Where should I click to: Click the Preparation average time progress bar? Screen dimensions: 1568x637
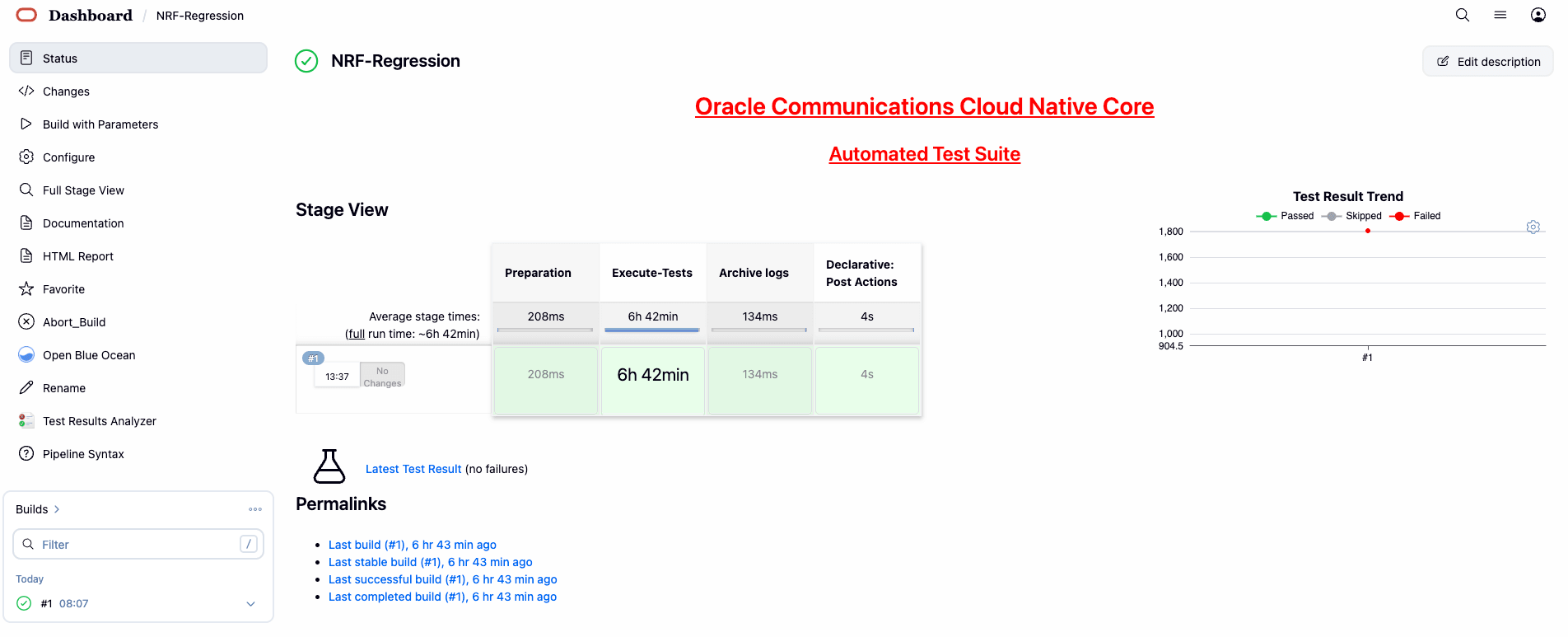click(x=545, y=330)
